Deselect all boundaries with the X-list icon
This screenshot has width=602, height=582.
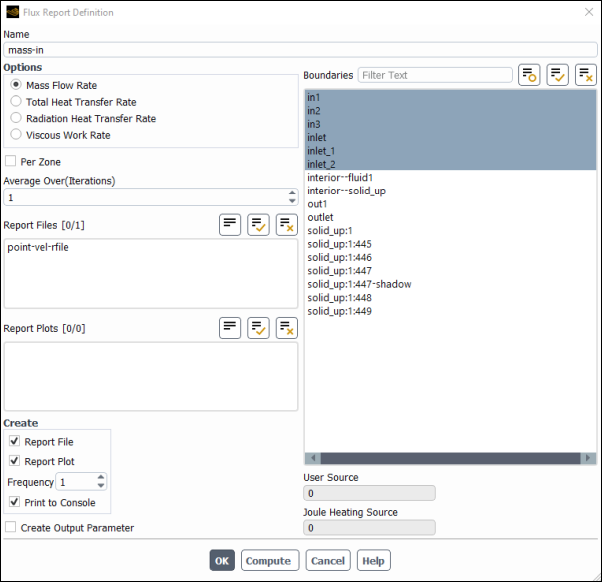point(586,75)
